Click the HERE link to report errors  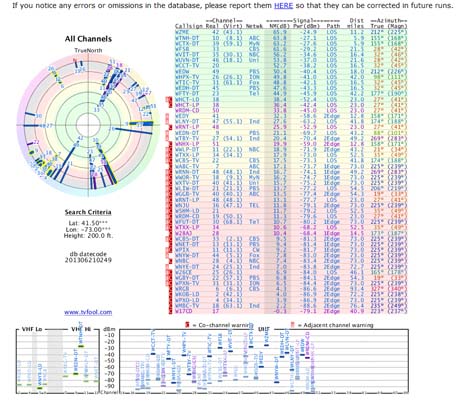(283, 6)
